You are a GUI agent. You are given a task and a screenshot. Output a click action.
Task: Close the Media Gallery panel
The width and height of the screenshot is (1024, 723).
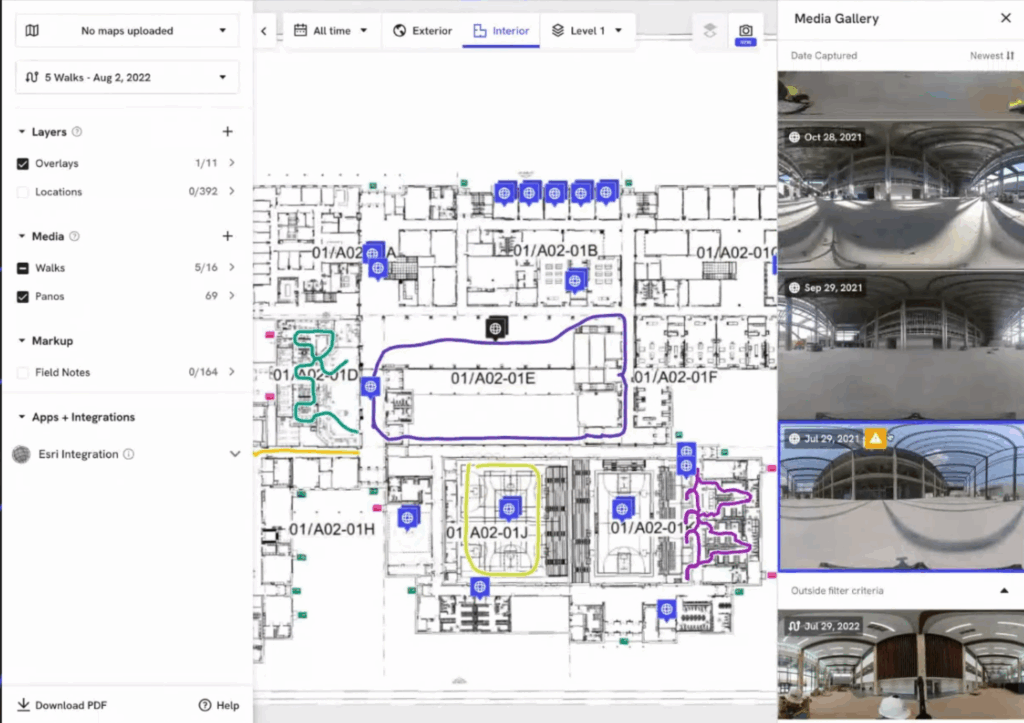tap(1005, 18)
